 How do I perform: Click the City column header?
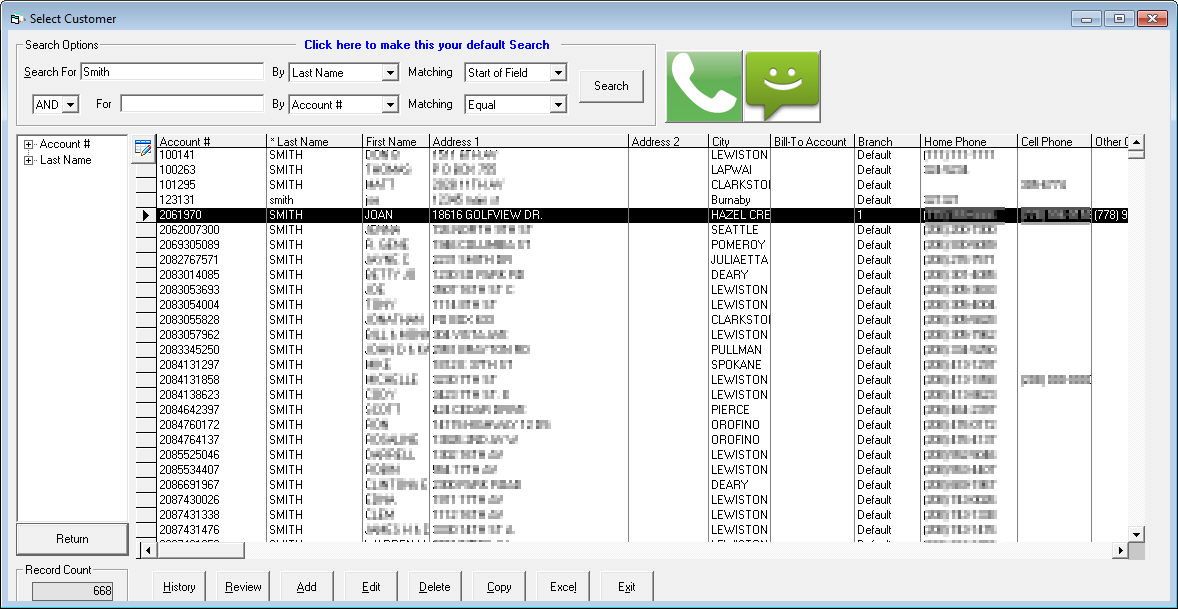point(739,141)
